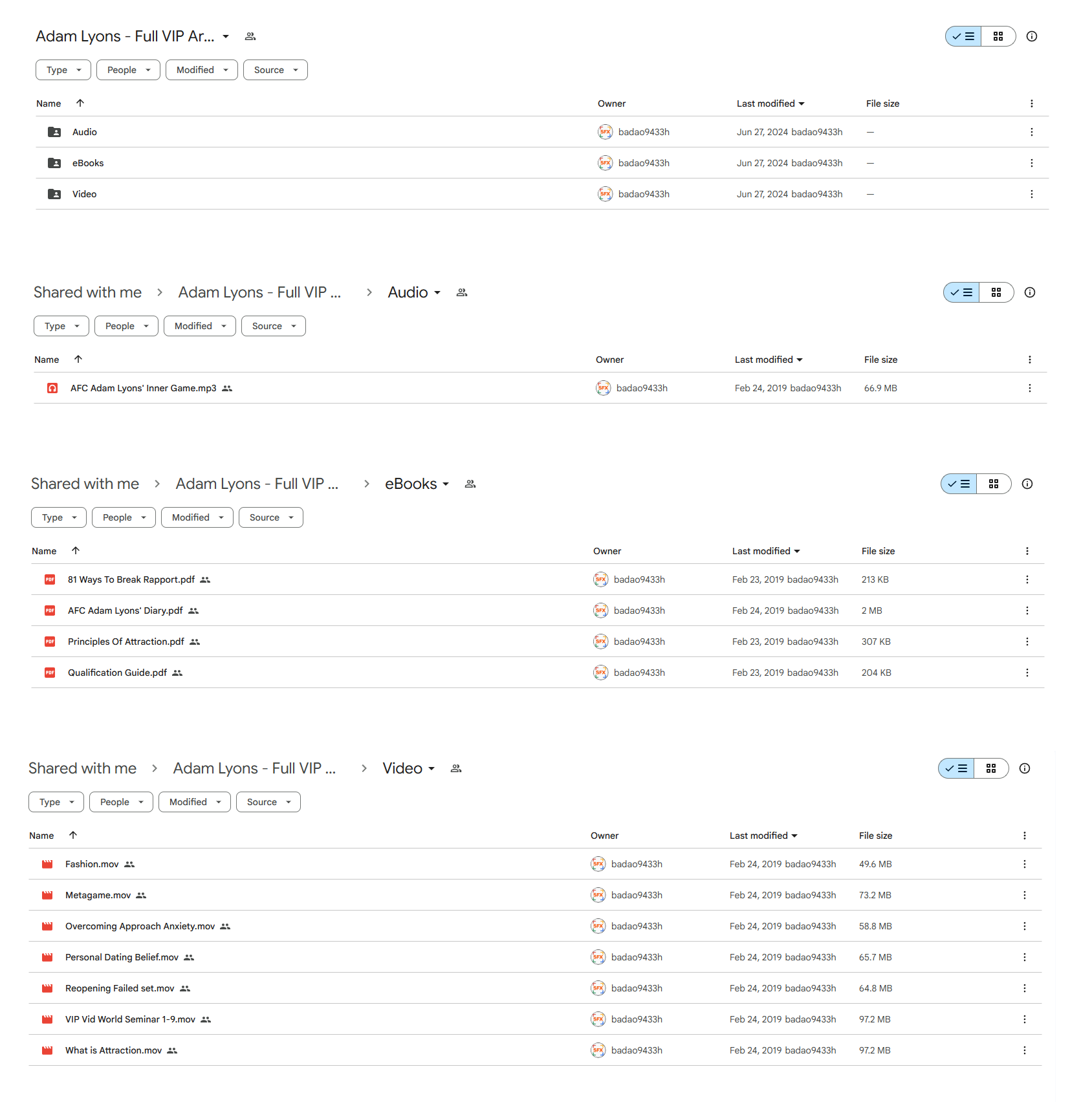Switch eBooks panel to grid layout
Screen dimensions: 1092x1102
(994, 484)
